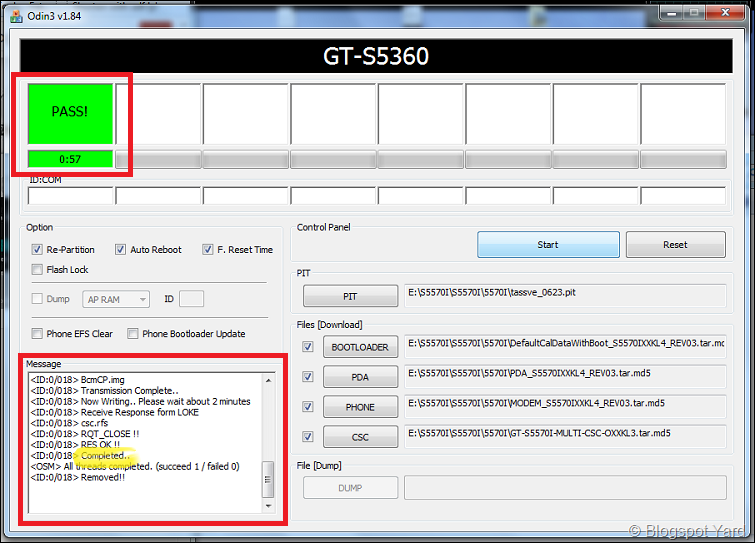The width and height of the screenshot is (755, 543).
Task: Click the PIT file path field
Action: pos(565,296)
